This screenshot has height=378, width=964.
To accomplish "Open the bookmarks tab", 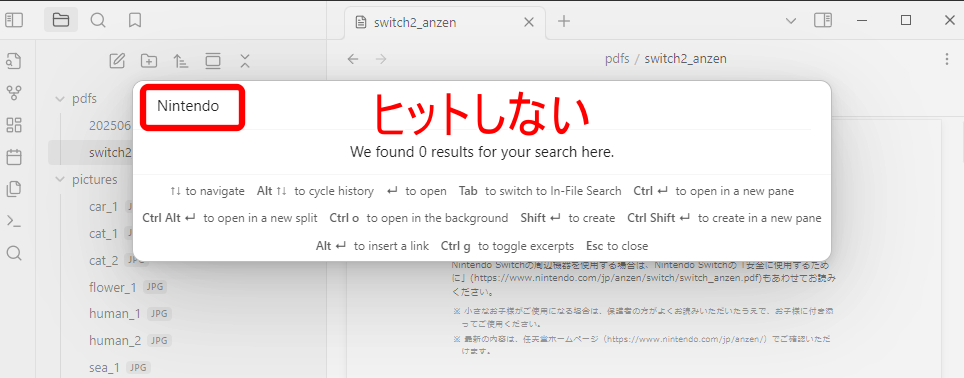I will (x=135, y=20).
